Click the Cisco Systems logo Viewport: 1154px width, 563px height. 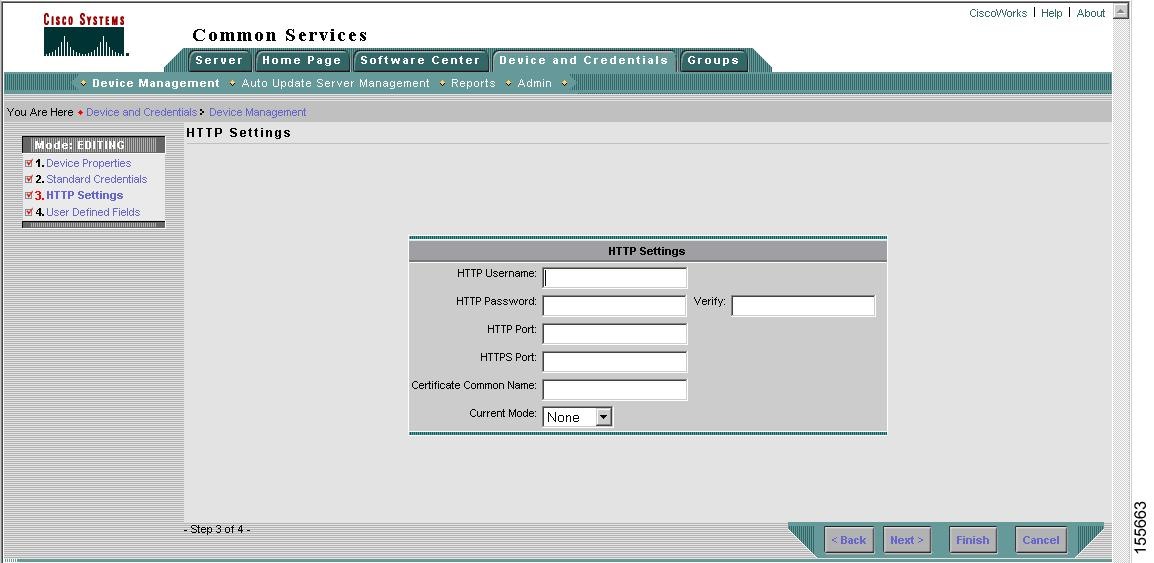(85, 35)
